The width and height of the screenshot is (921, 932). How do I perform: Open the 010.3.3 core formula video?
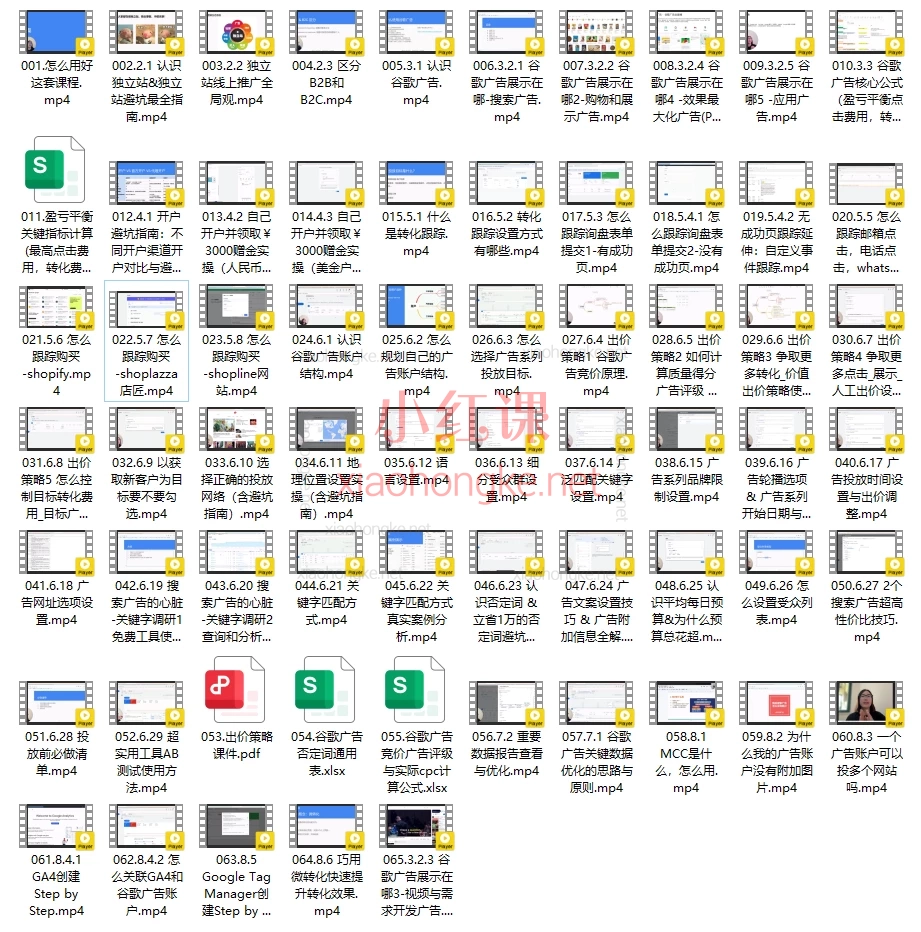867,37
